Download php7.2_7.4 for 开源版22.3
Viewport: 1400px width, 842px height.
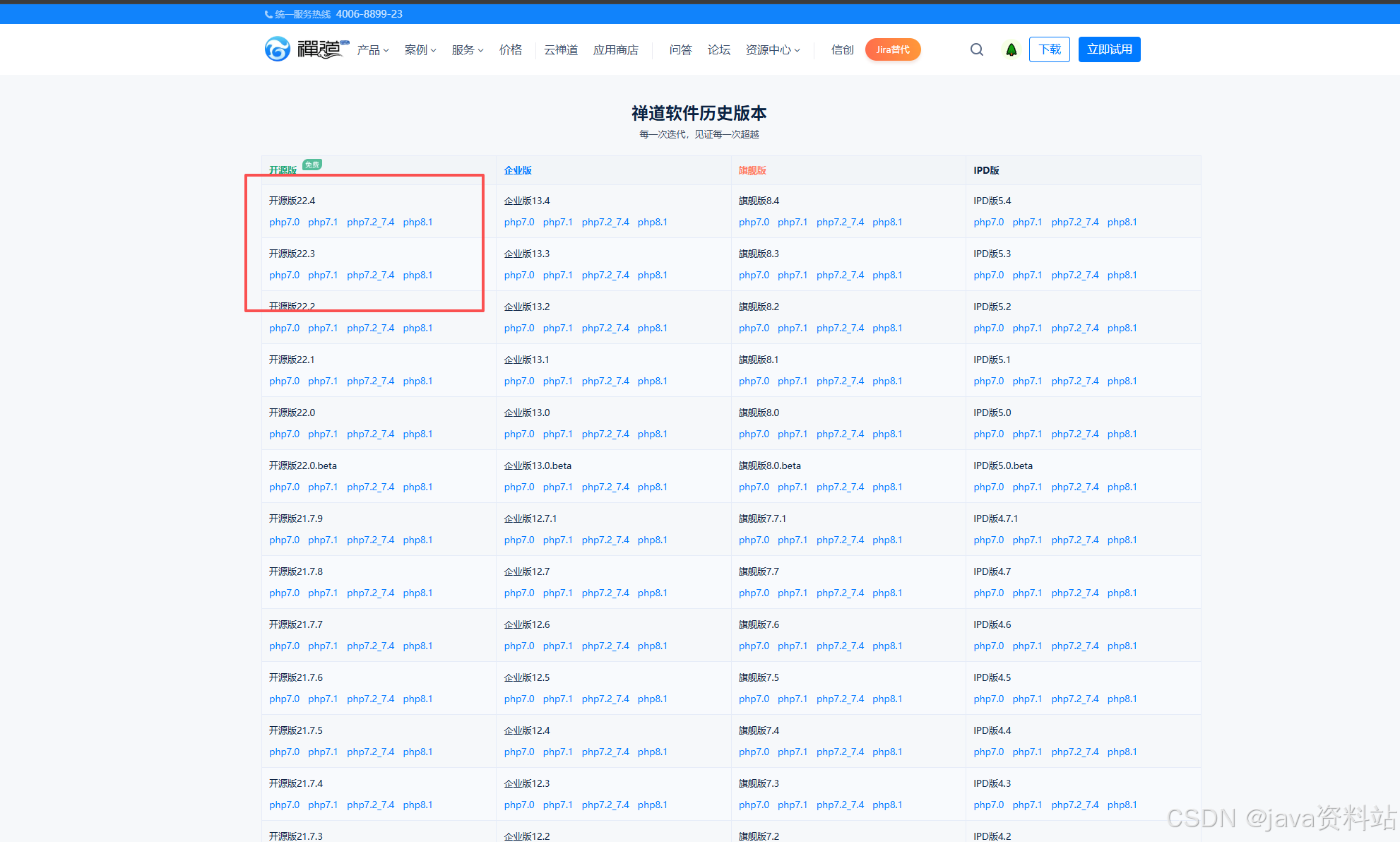(x=370, y=275)
